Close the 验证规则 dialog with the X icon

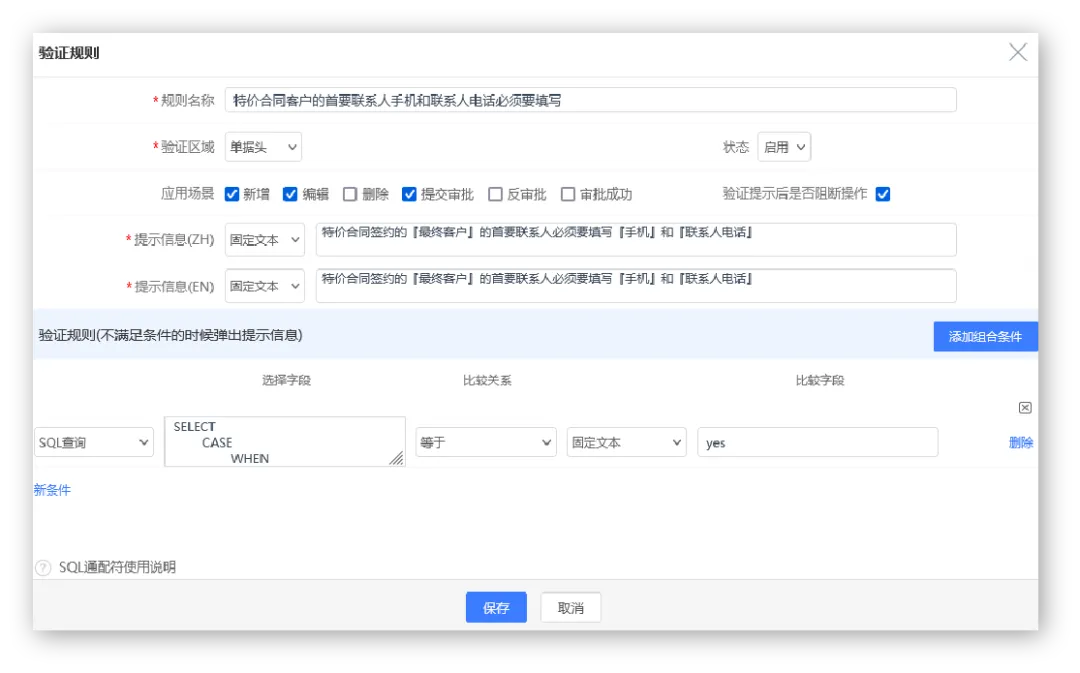pyautogui.click(x=1017, y=53)
